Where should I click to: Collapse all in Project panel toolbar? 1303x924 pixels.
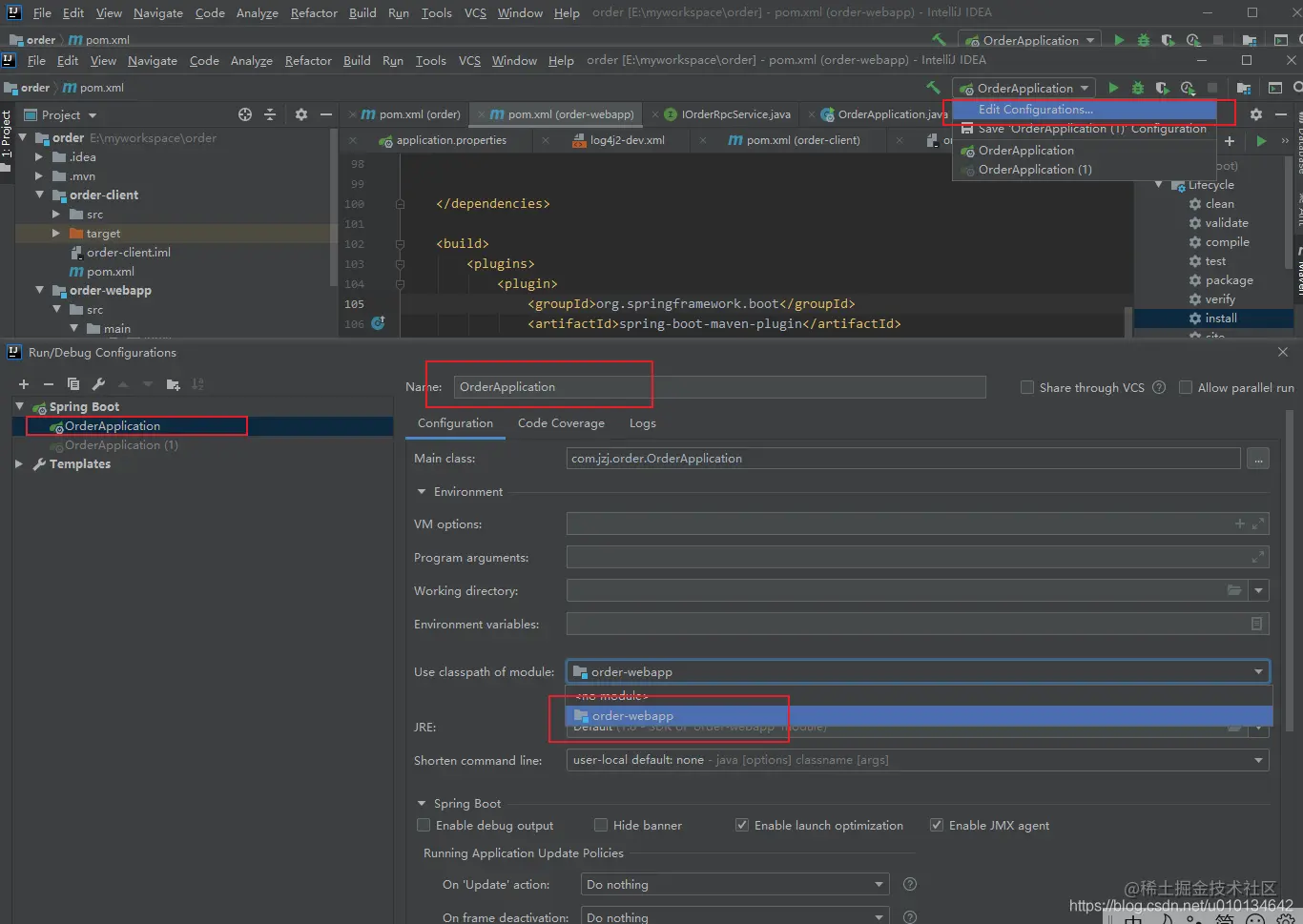click(270, 114)
